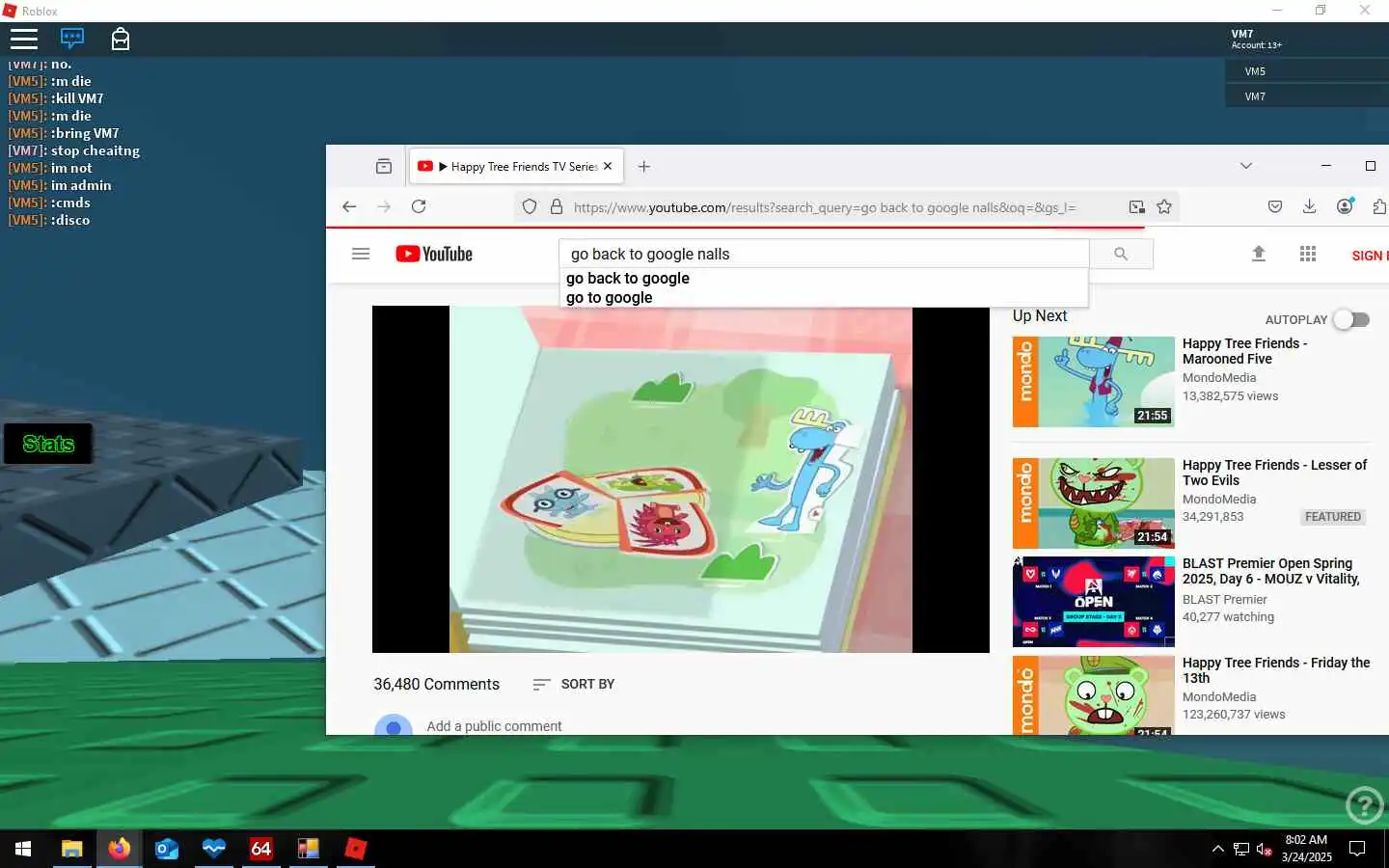Image resolution: width=1389 pixels, height=868 pixels.
Task: Save page to Pocket
Action: click(1275, 206)
